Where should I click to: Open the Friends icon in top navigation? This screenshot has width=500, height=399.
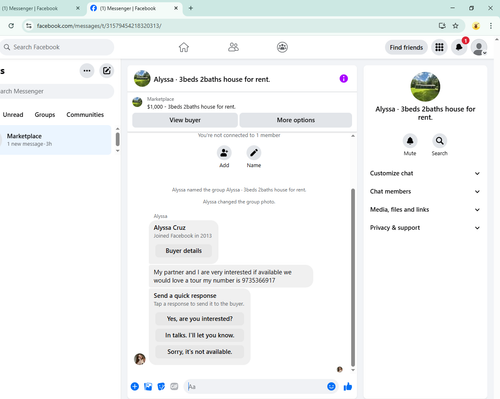point(233,47)
